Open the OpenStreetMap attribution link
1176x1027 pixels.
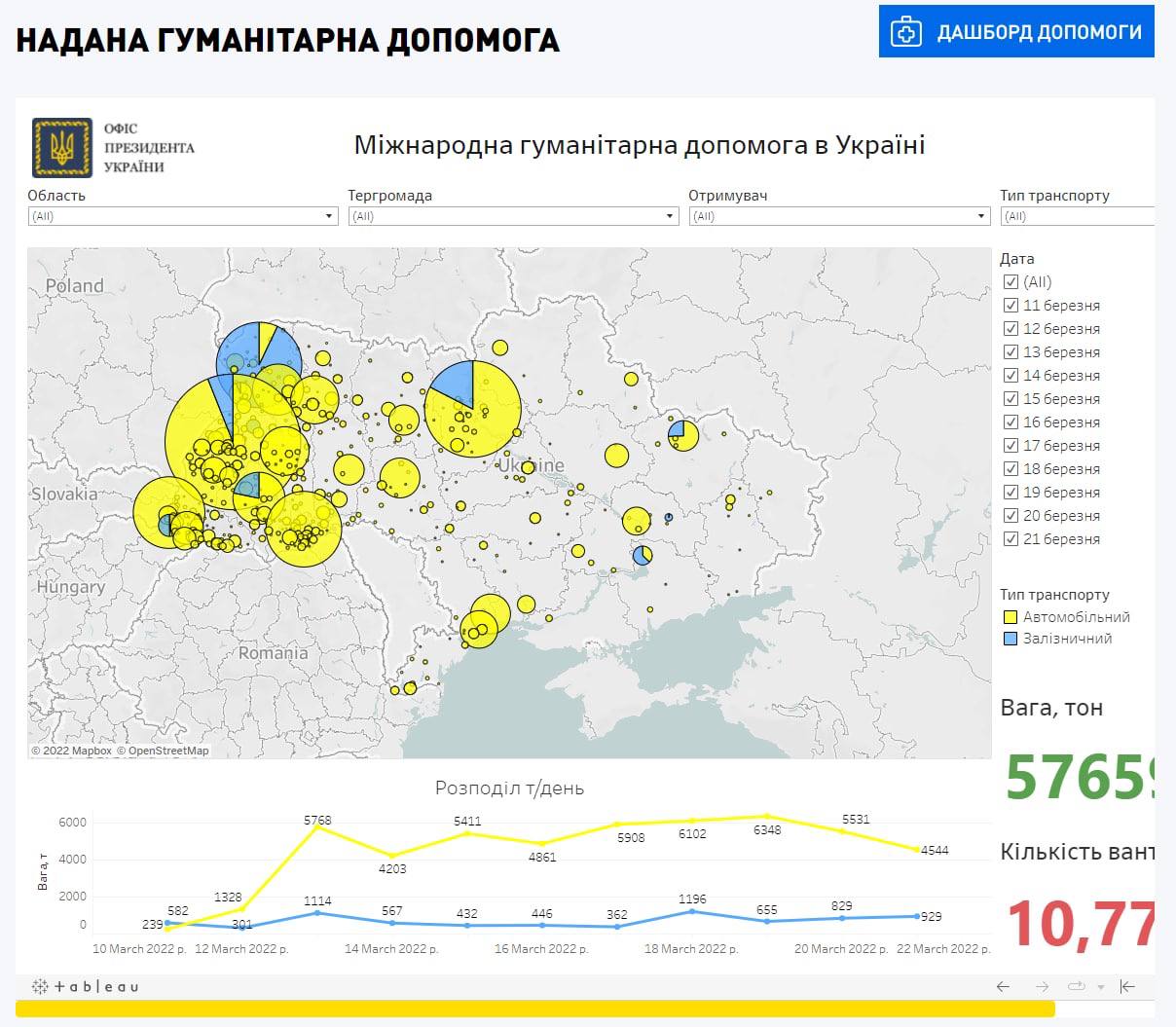(162, 752)
